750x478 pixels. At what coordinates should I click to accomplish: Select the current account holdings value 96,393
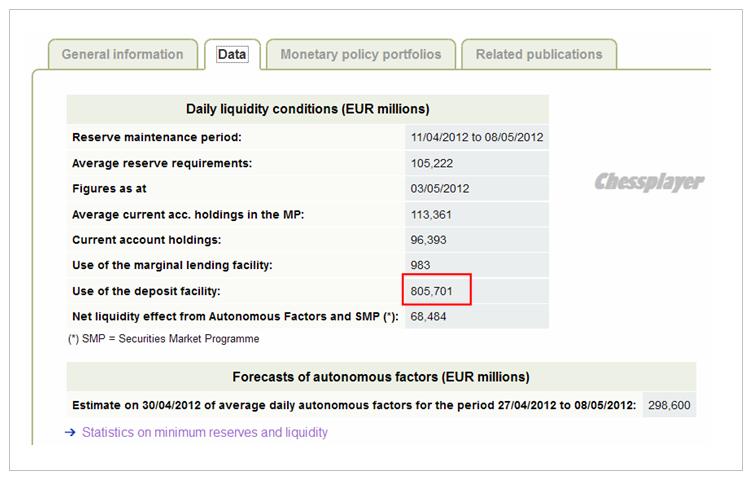429,240
